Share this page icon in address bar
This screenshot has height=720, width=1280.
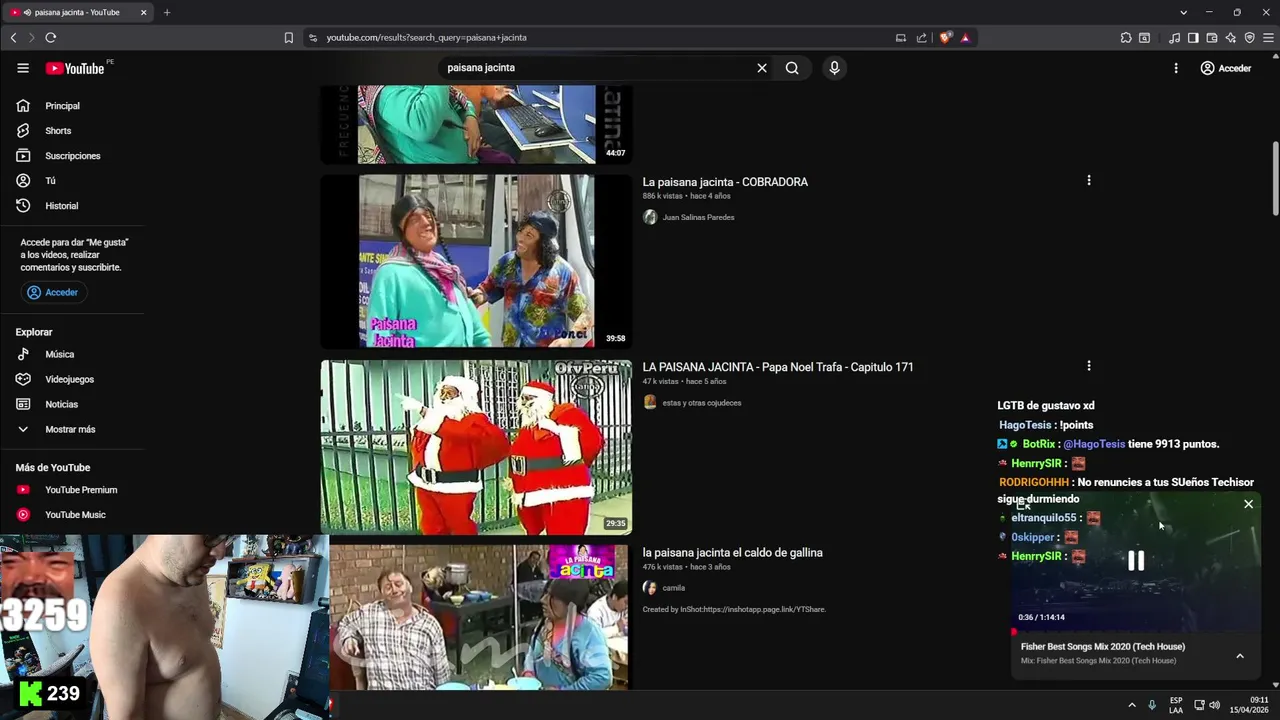click(x=922, y=38)
